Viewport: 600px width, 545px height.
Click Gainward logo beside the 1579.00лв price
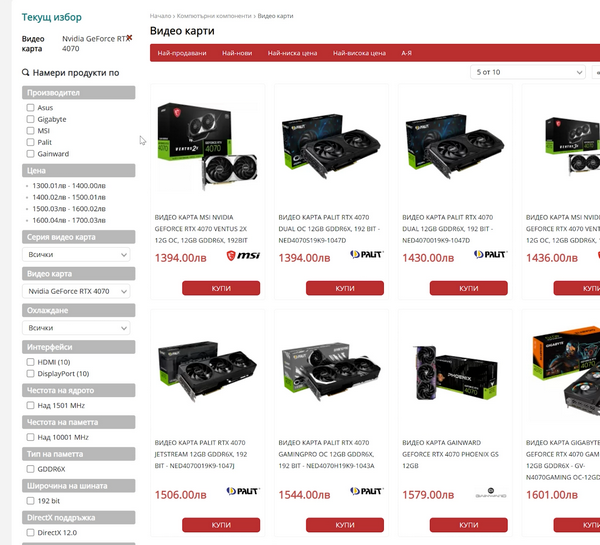click(x=490, y=492)
